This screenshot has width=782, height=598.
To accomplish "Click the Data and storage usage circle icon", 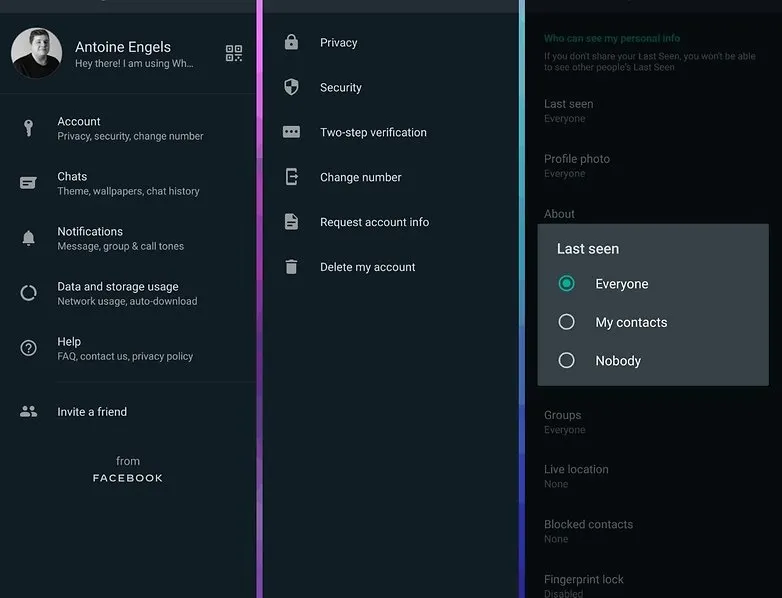I will pyautogui.click(x=29, y=293).
